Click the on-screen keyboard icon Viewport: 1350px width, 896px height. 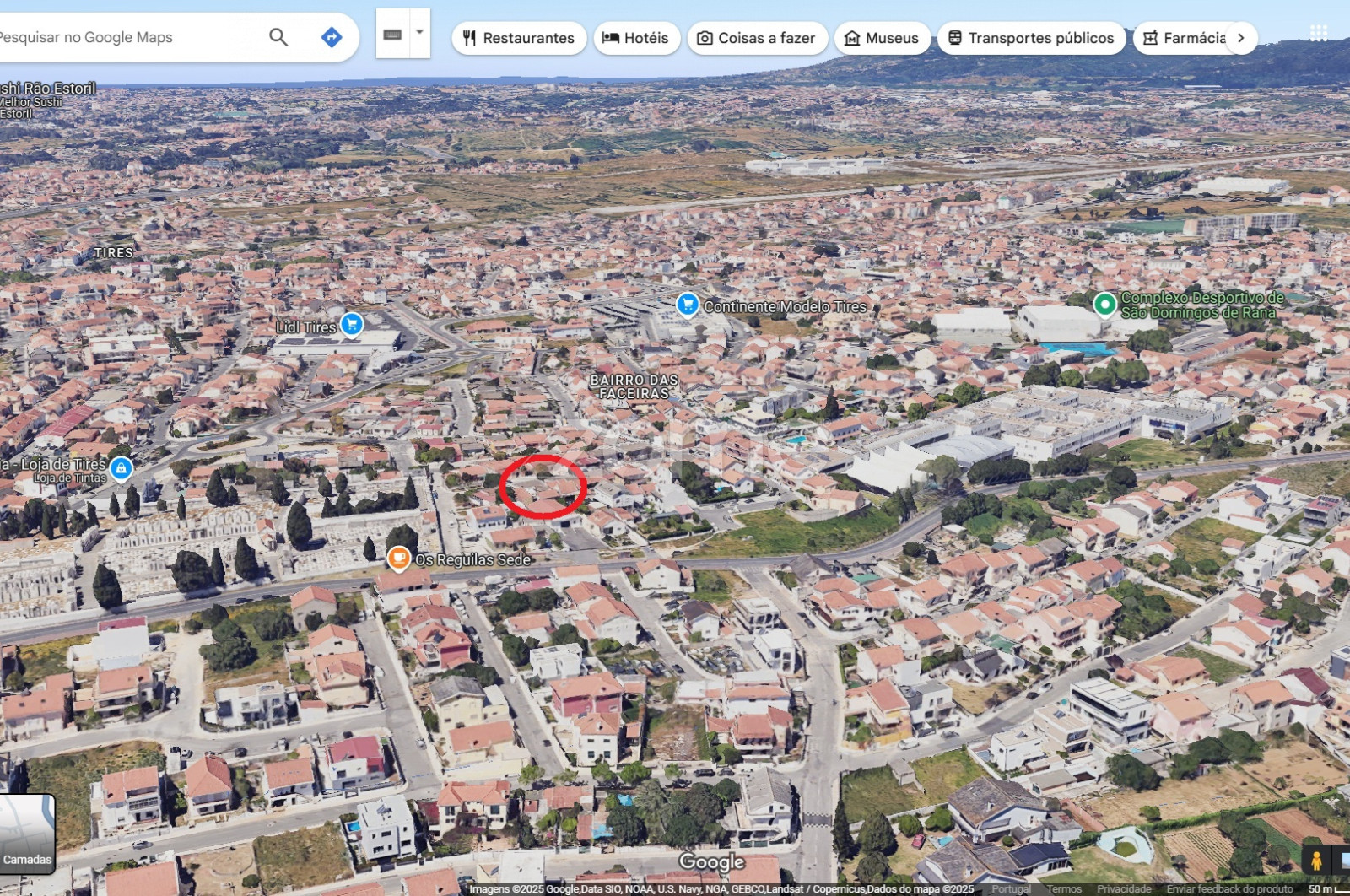coord(392,35)
